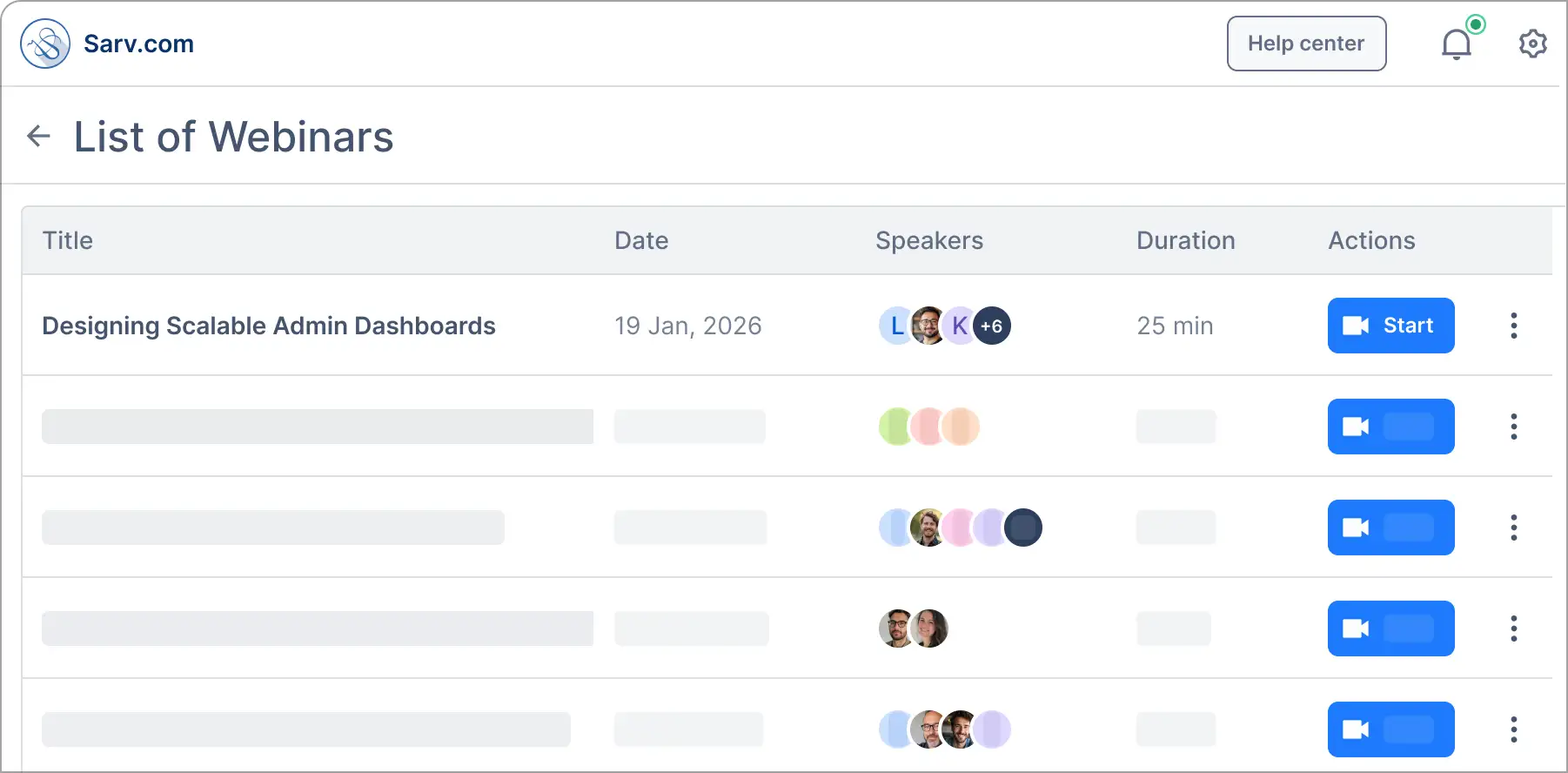Click the "K" speaker avatar in the first row
Image resolution: width=1568 pixels, height=773 pixels.
pyautogui.click(x=960, y=326)
